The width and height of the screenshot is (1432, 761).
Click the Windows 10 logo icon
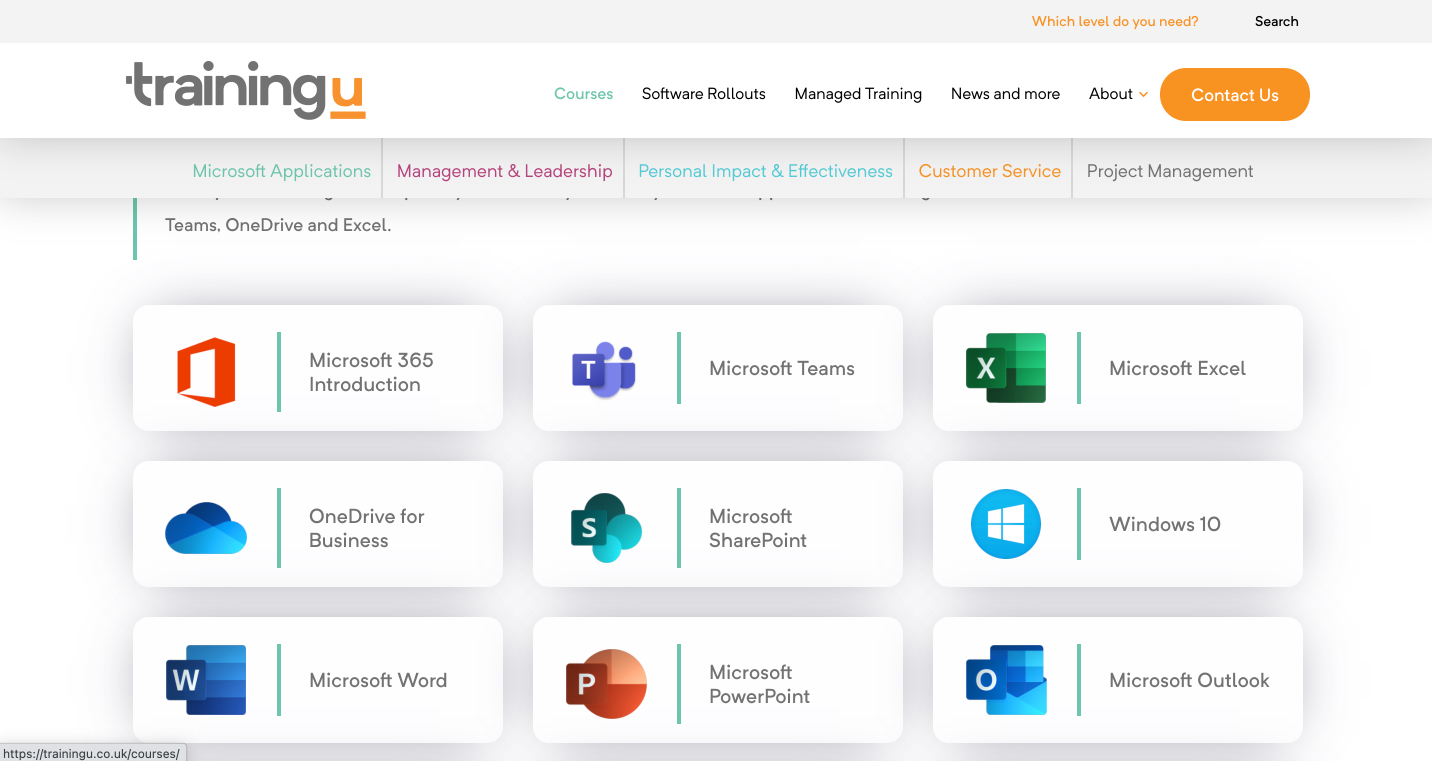[x=1006, y=524]
